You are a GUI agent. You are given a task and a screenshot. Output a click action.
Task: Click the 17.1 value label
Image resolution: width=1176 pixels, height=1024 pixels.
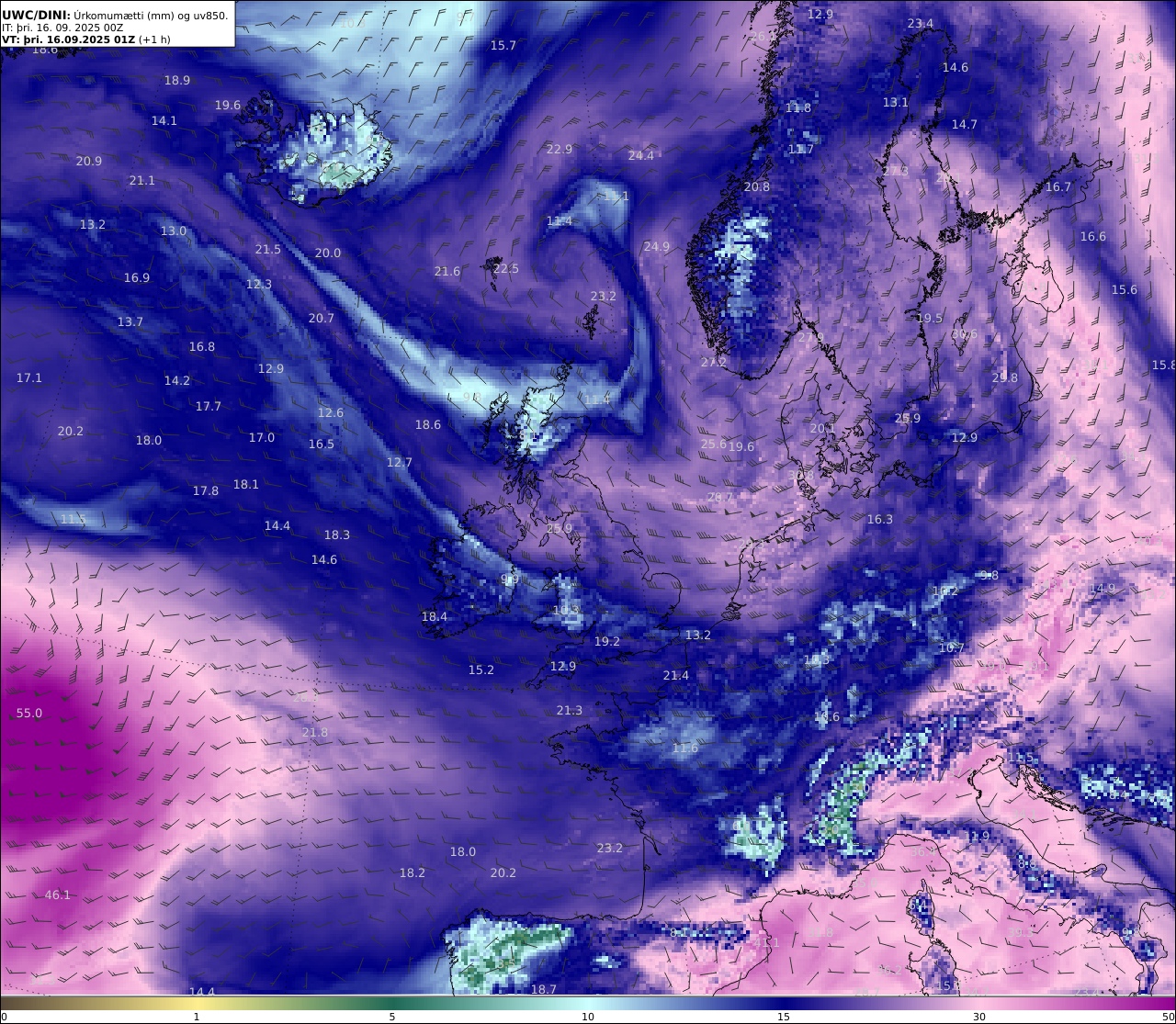click(x=29, y=377)
